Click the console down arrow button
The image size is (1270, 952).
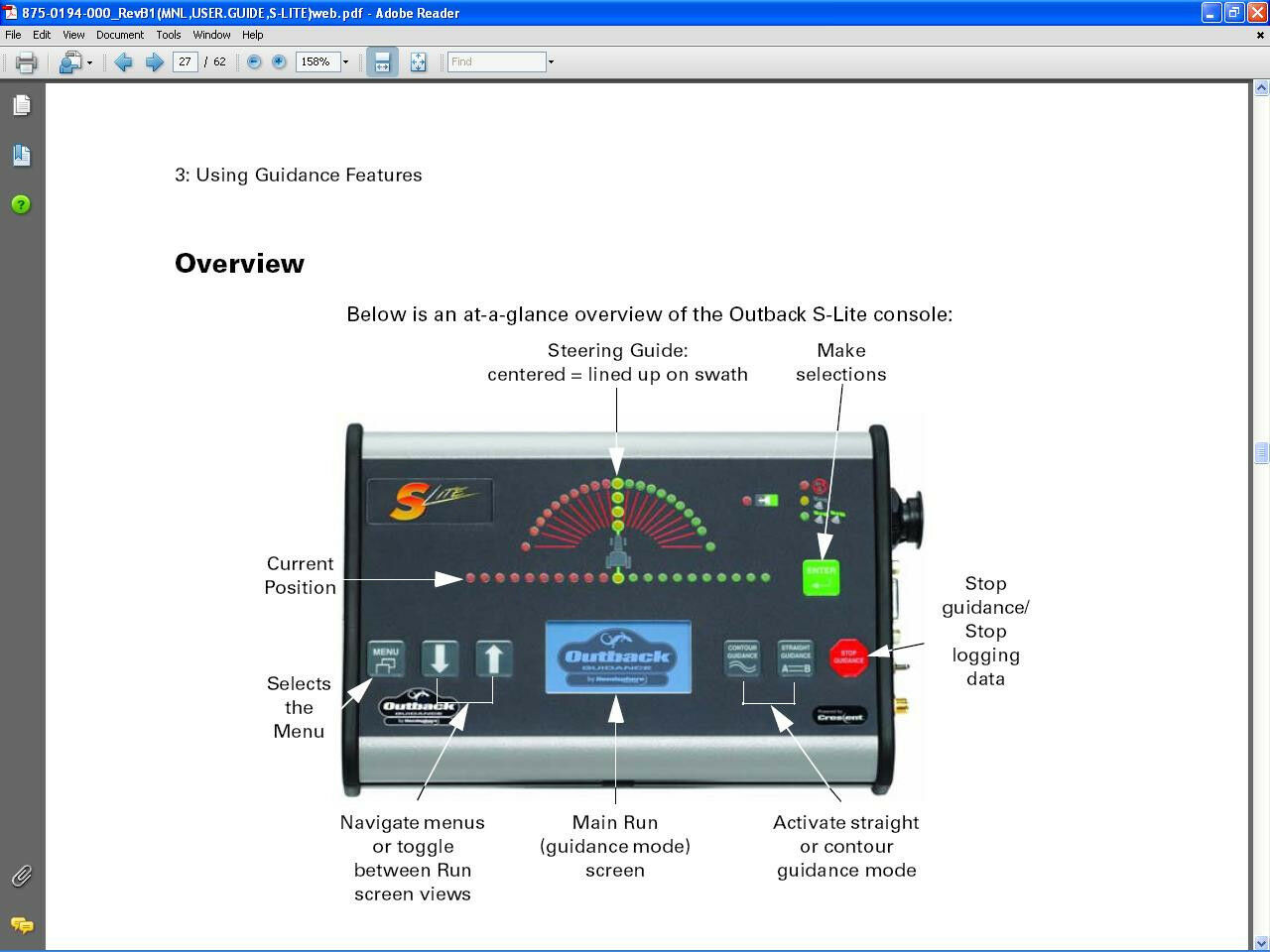(440, 658)
